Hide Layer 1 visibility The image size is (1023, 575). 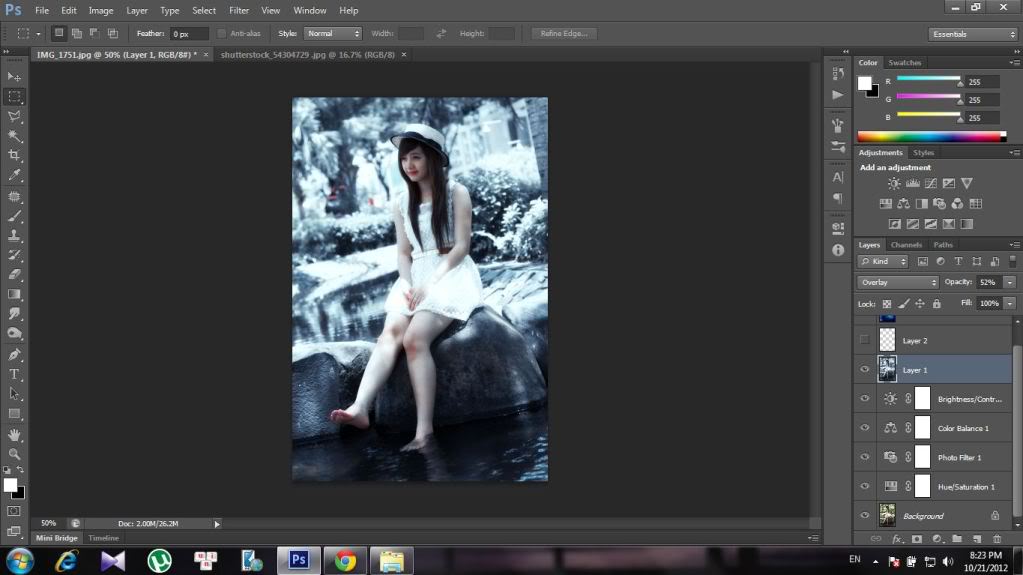coord(864,369)
